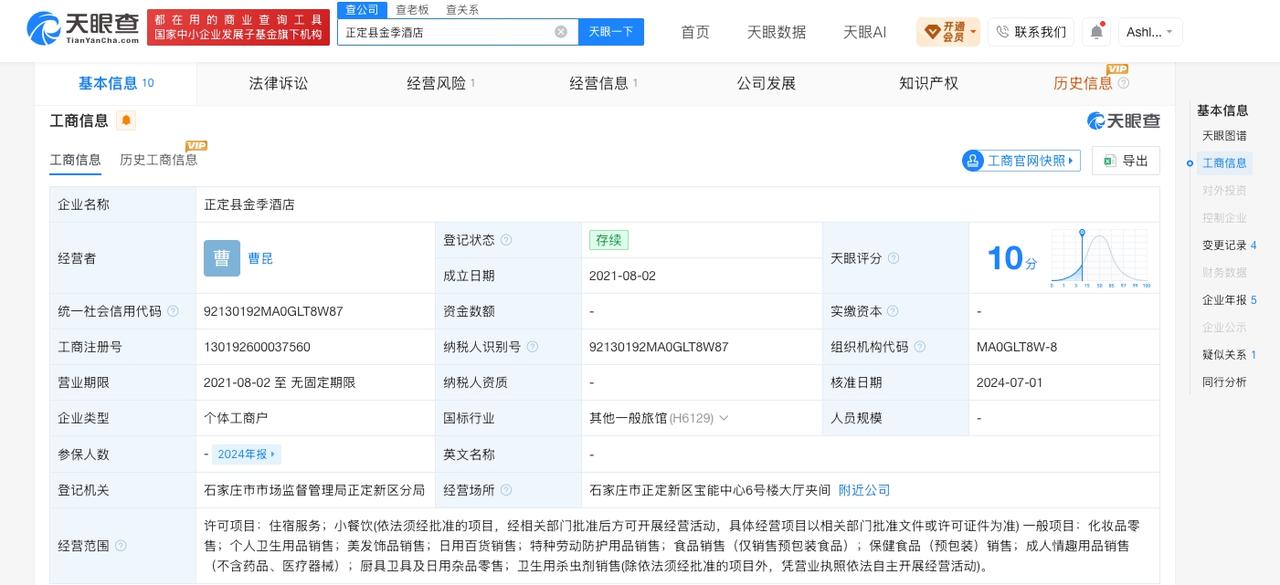The height and width of the screenshot is (585, 1280).
Task: Click the help icon beside 经营场所
Action: pyautogui.click(x=506, y=490)
